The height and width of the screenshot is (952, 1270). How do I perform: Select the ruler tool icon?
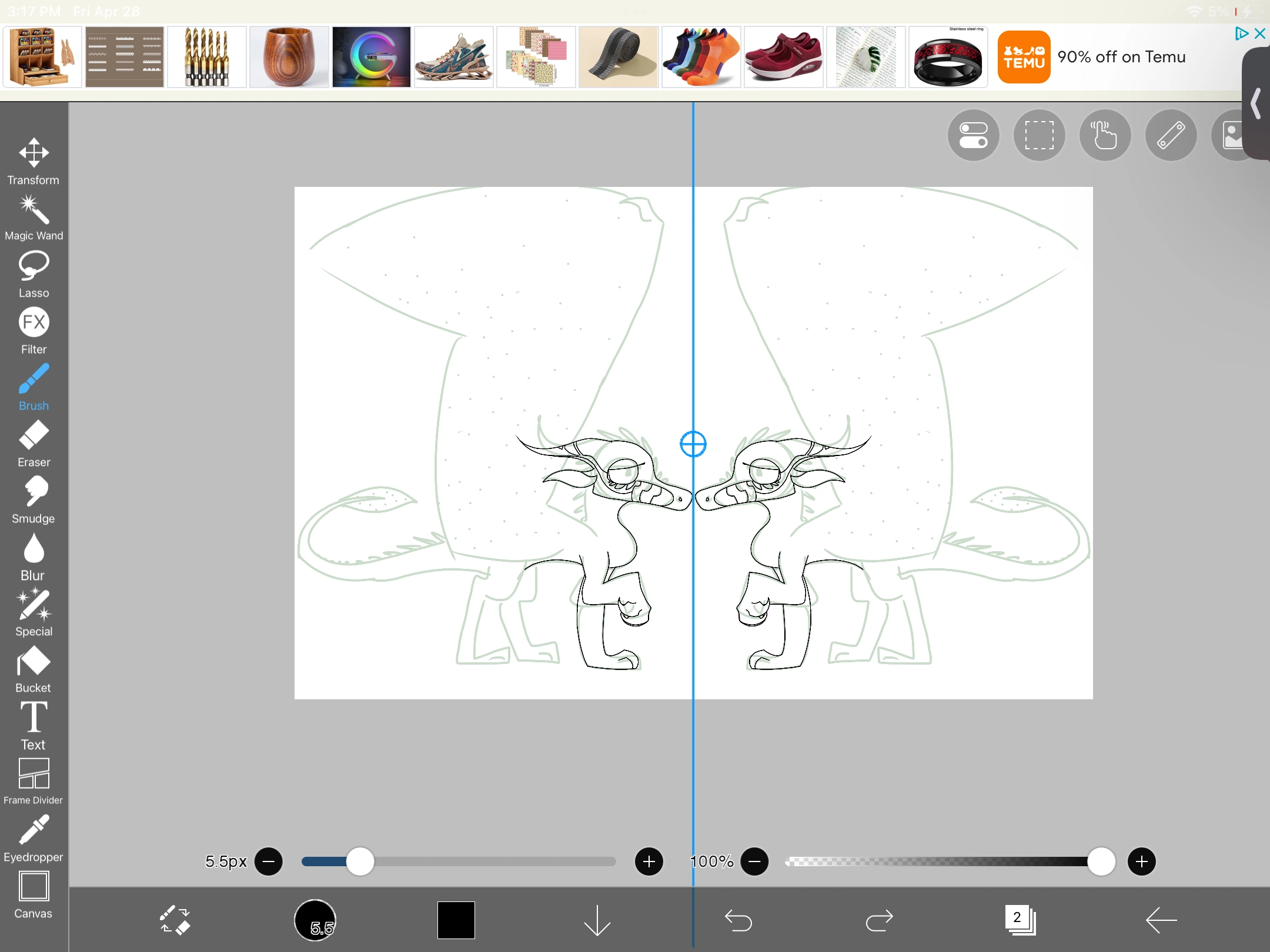pyautogui.click(x=1171, y=135)
